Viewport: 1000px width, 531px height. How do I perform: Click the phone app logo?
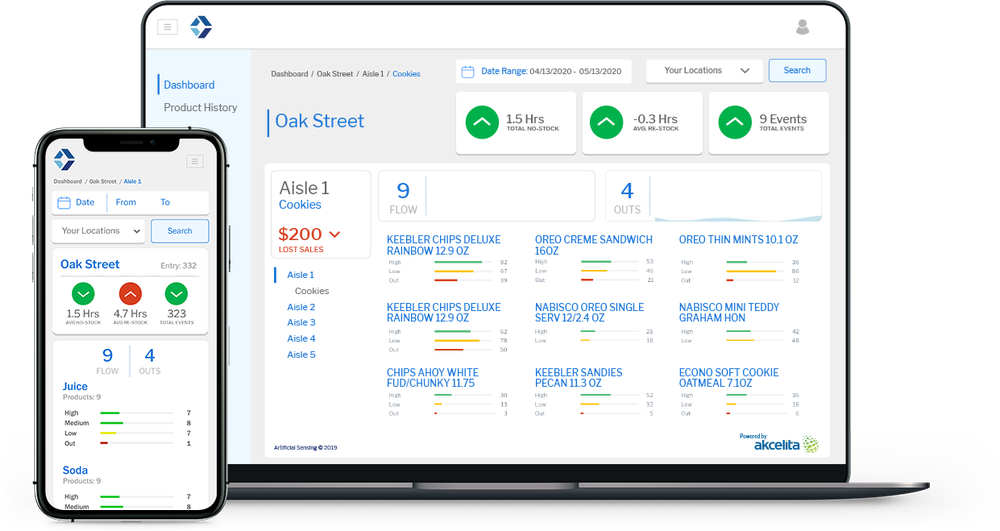[64, 159]
